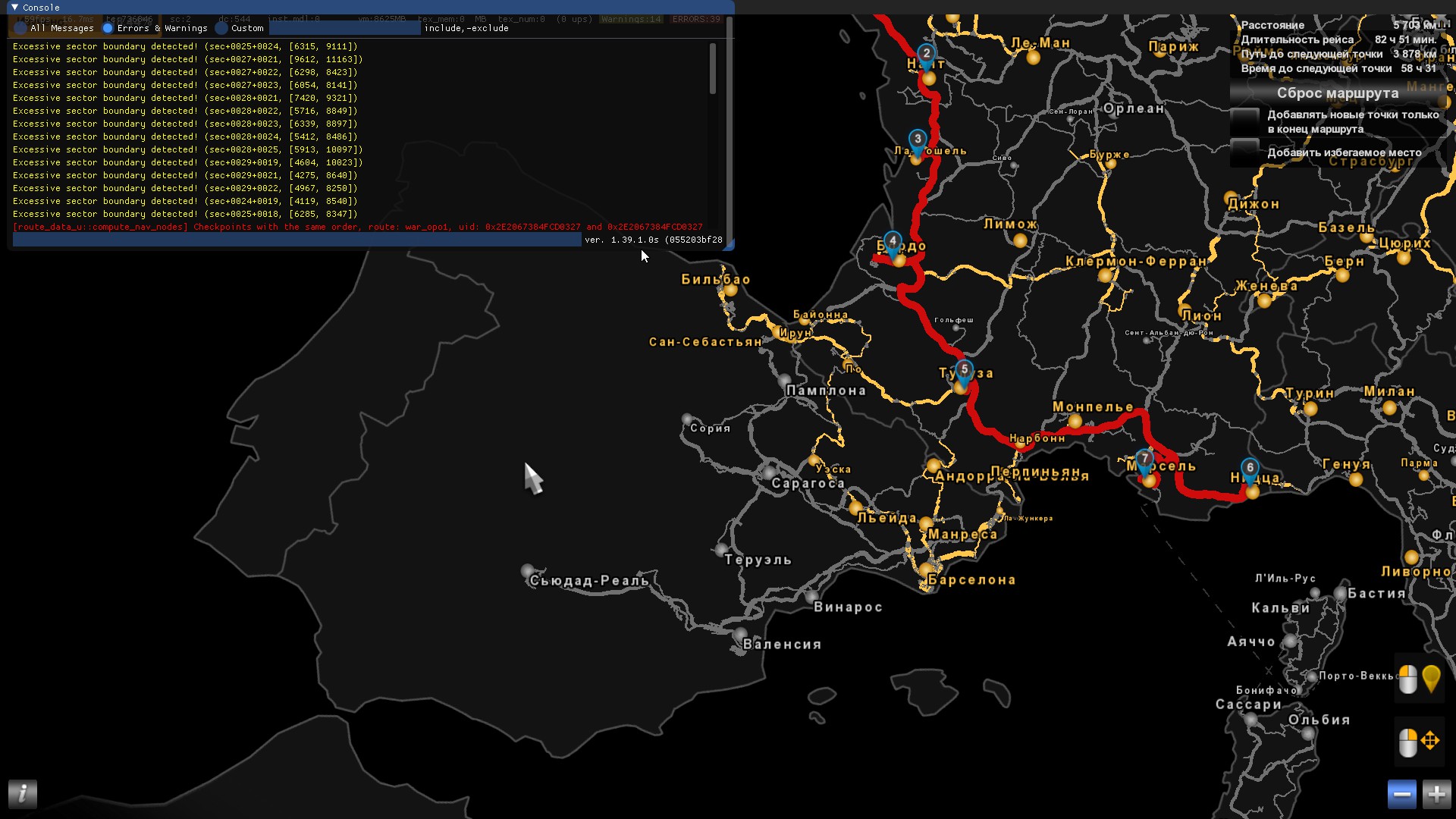The image size is (1456, 819).
Task: Click the include/exclude filter field
Action: [x=345, y=28]
